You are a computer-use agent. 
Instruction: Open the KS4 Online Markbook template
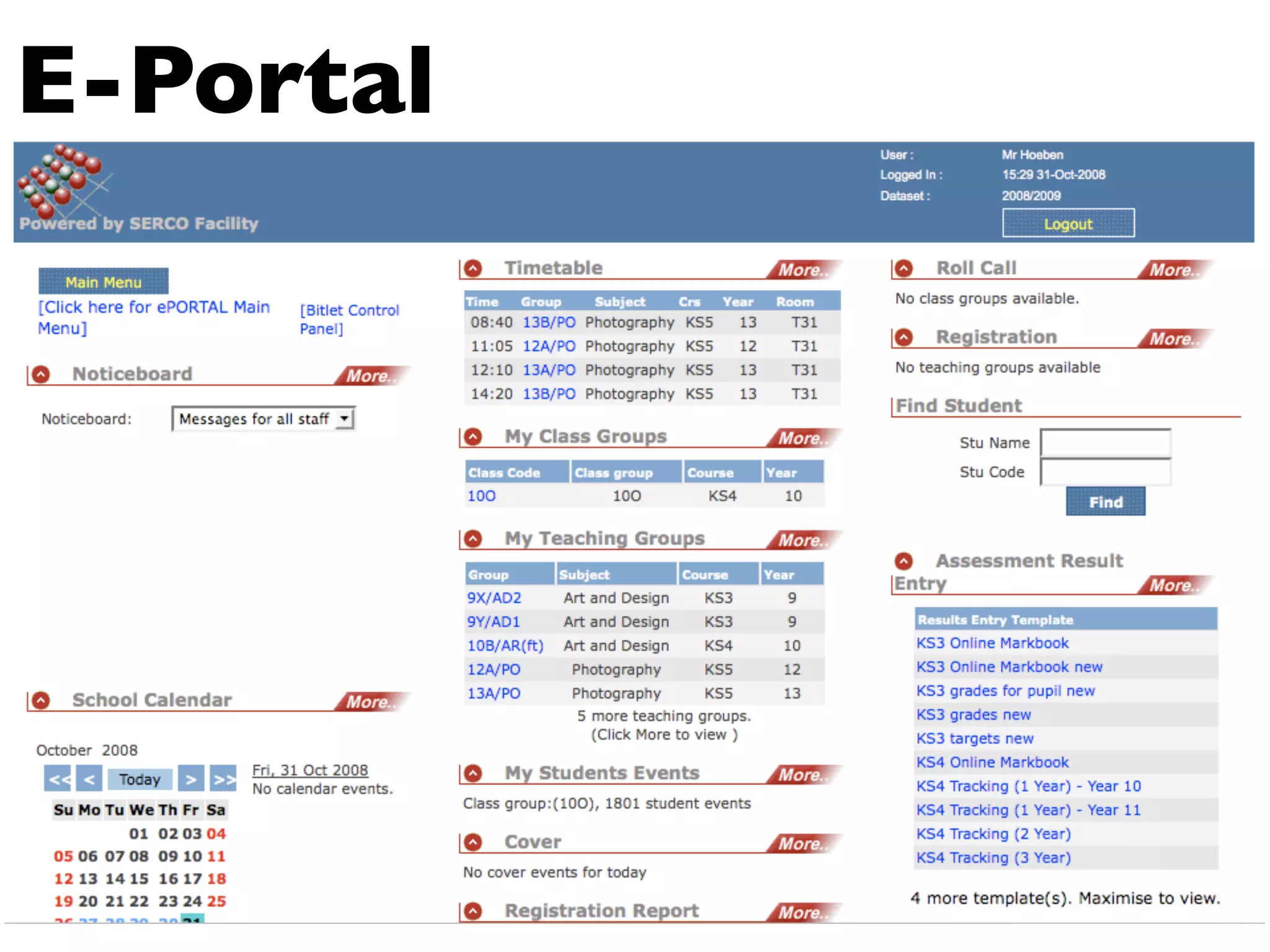click(993, 762)
